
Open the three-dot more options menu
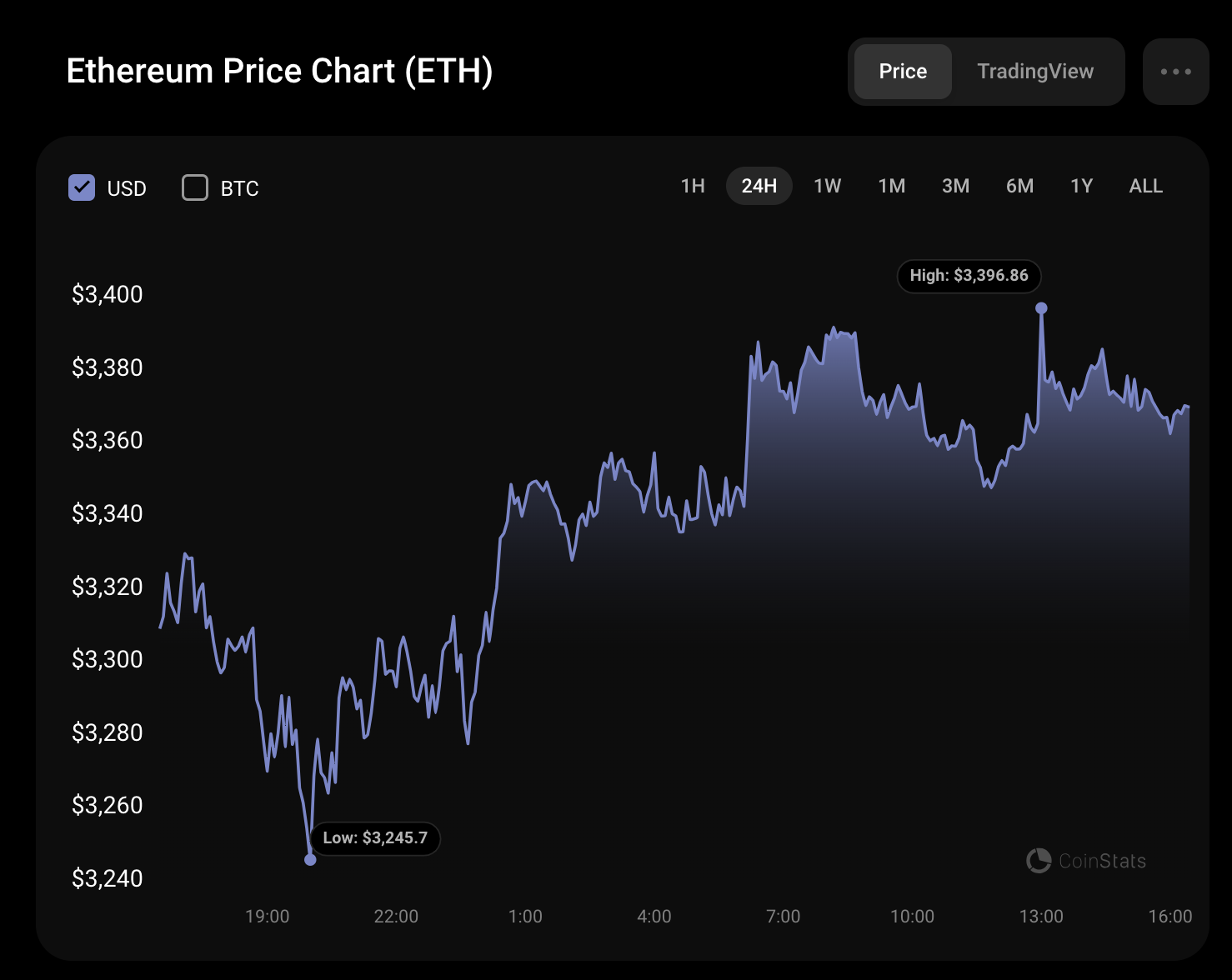point(1175,72)
